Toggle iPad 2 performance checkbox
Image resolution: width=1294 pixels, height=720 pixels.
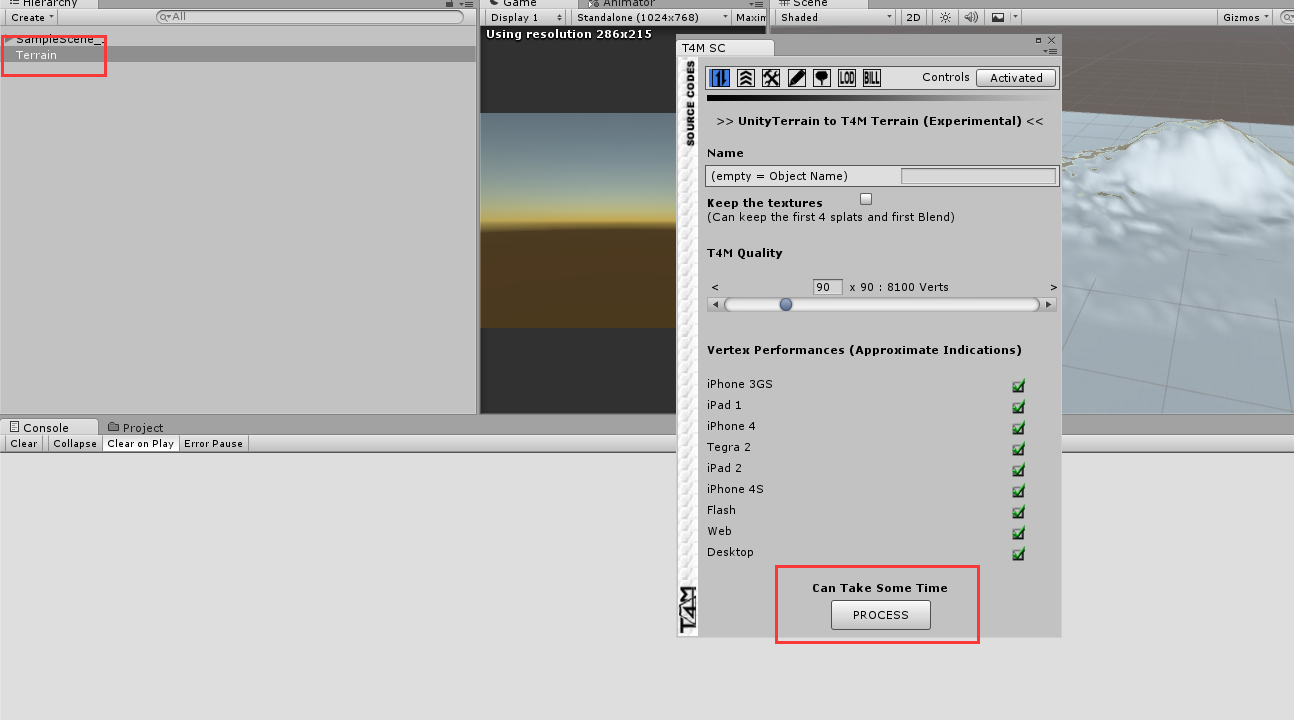[1018, 469]
